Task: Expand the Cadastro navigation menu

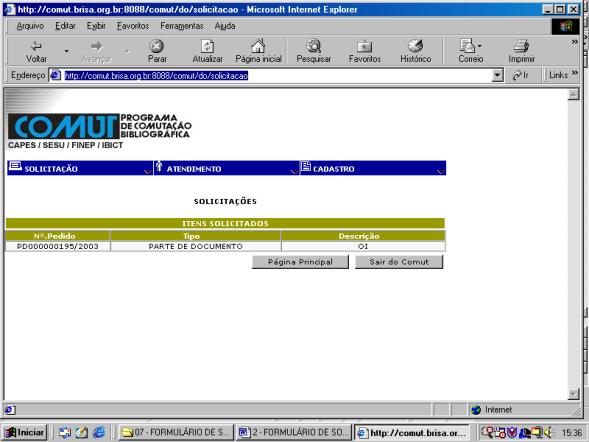Action: tap(373, 168)
